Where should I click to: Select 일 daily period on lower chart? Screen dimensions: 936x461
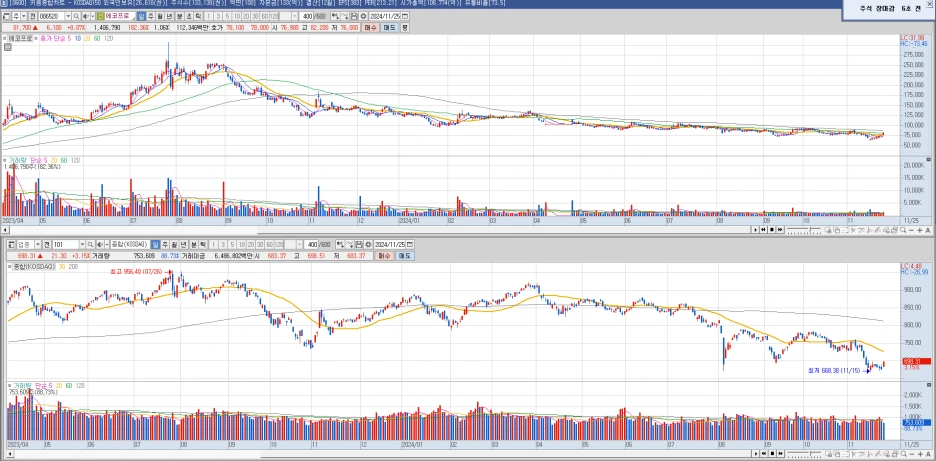(155, 244)
